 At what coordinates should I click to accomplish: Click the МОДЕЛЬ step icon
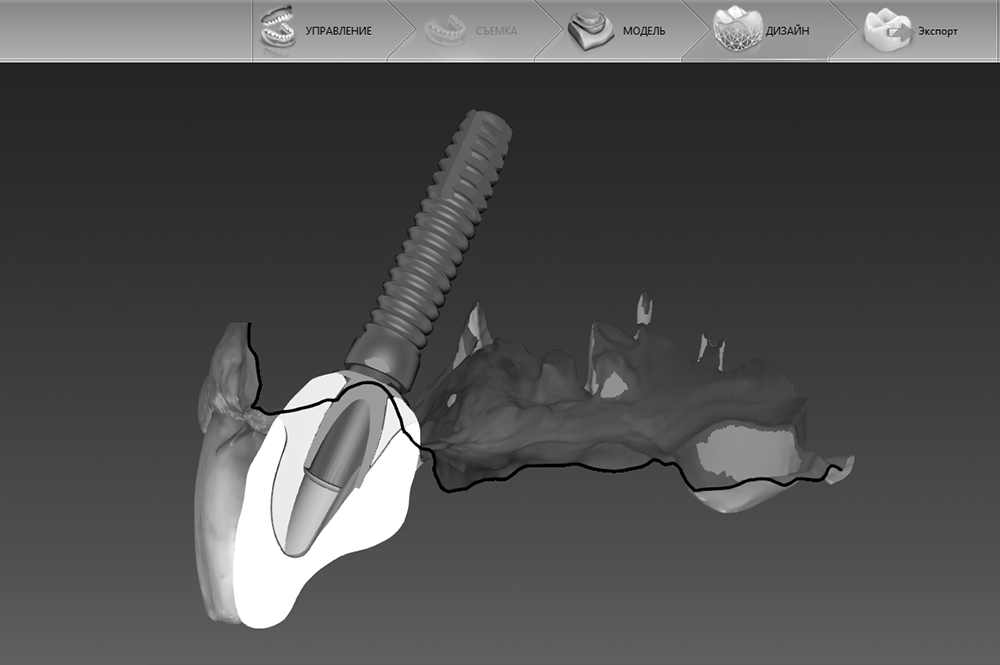point(590,31)
